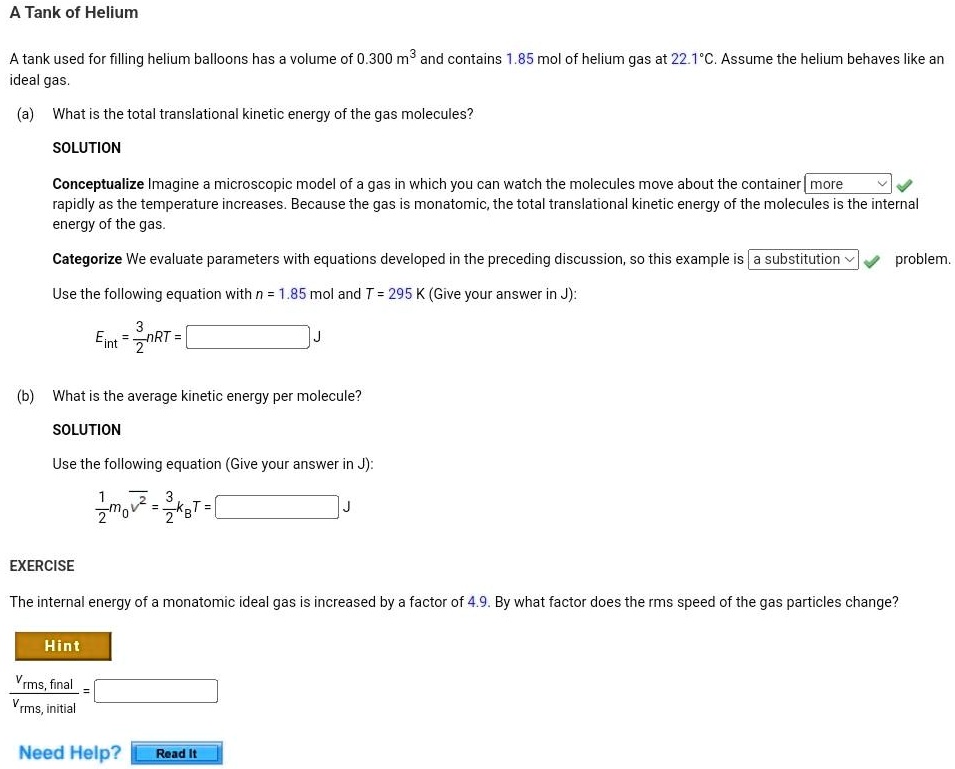Open the "more" dropdown in the Conceptualize paragraph

[847, 184]
